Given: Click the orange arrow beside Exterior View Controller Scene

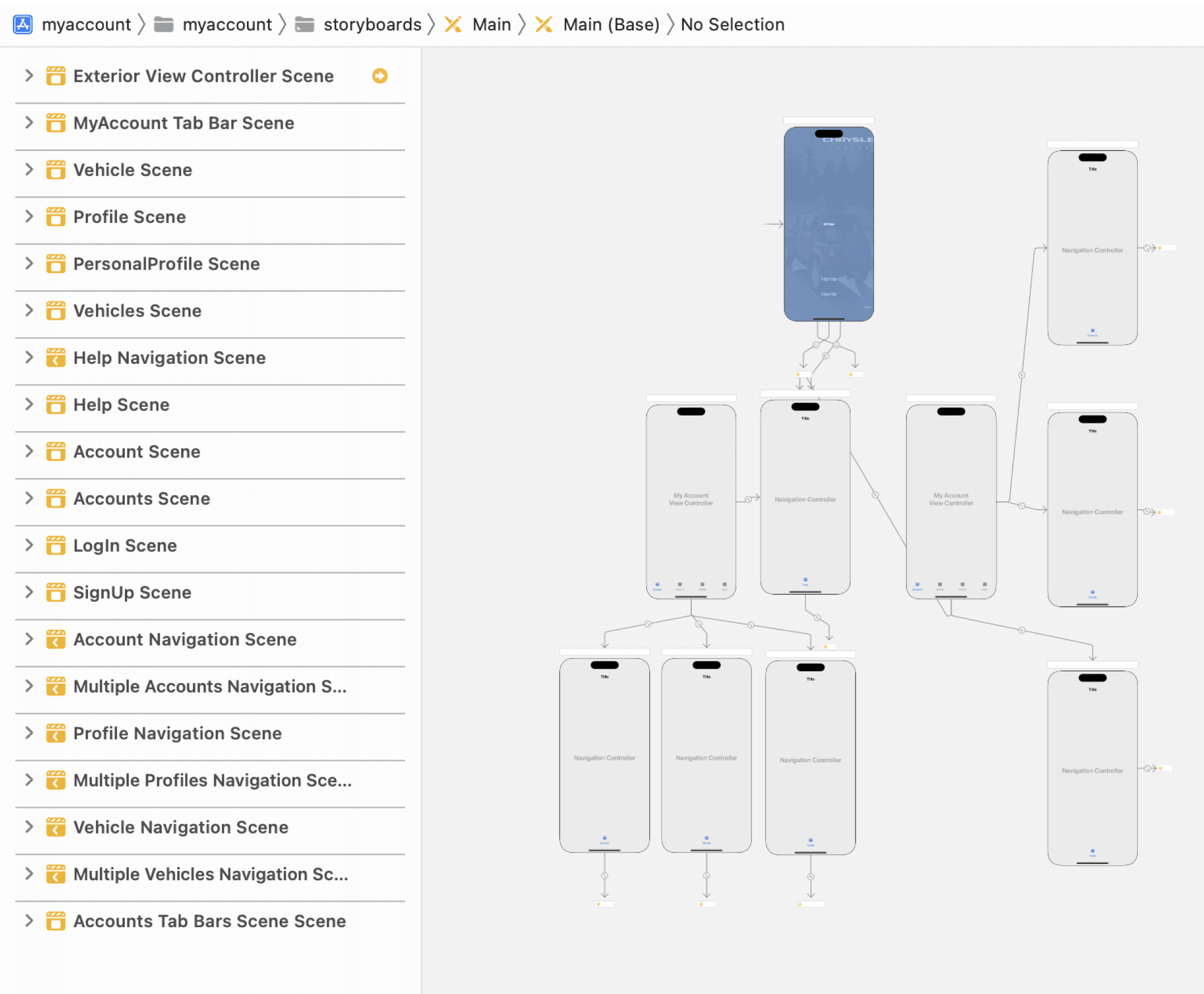Looking at the screenshot, I should 380,75.
